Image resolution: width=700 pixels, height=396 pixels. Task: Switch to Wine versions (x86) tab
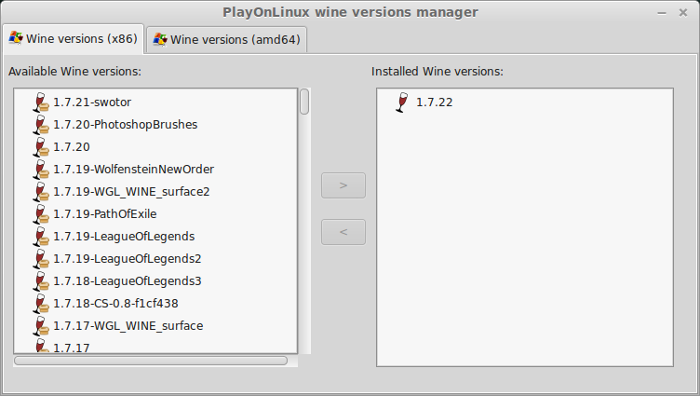click(x=73, y=39)
